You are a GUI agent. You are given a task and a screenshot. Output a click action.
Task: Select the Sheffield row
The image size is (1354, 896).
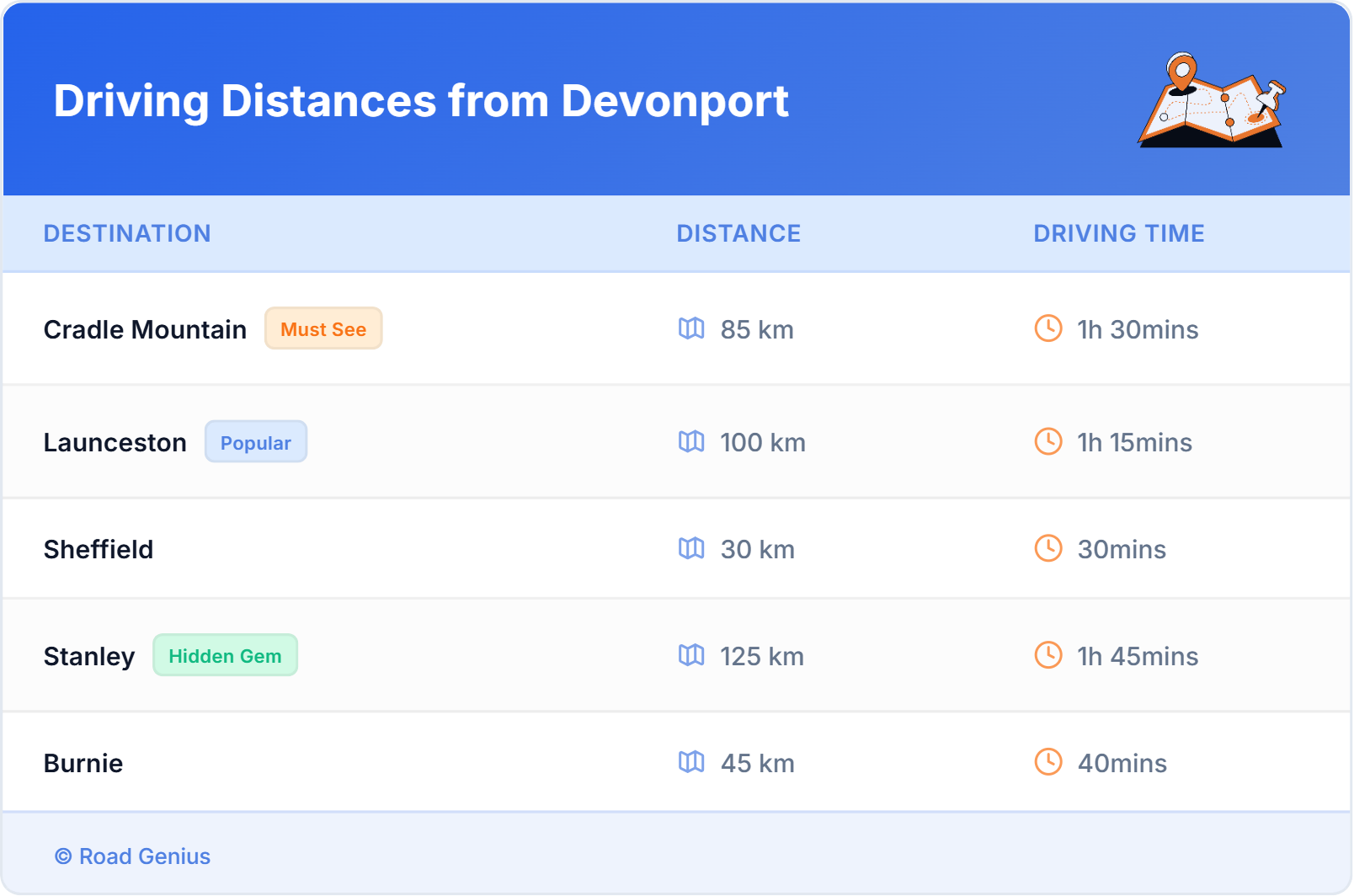99,549
